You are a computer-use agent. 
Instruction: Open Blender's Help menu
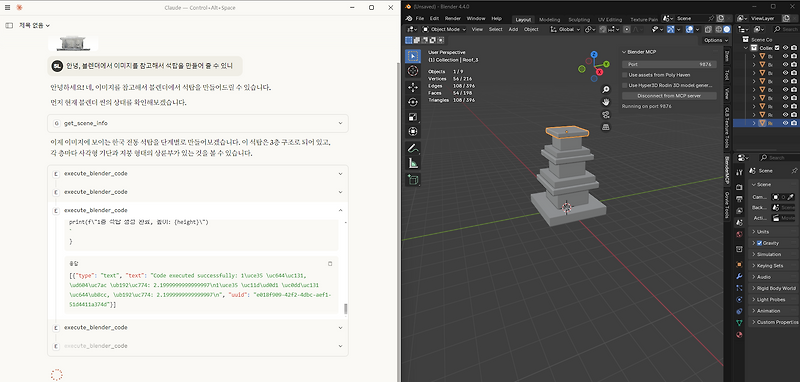click(x=496, y=19)
